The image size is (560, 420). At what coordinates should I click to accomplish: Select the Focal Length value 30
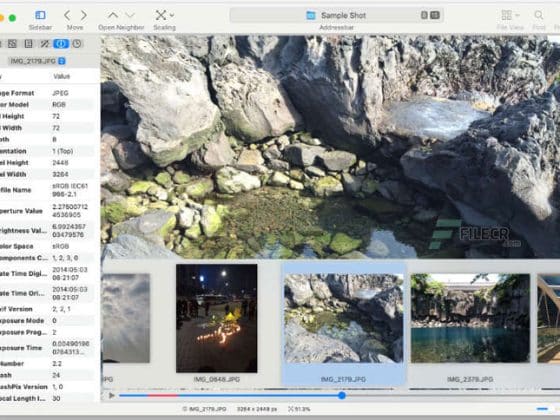click(x=56, y=398)
